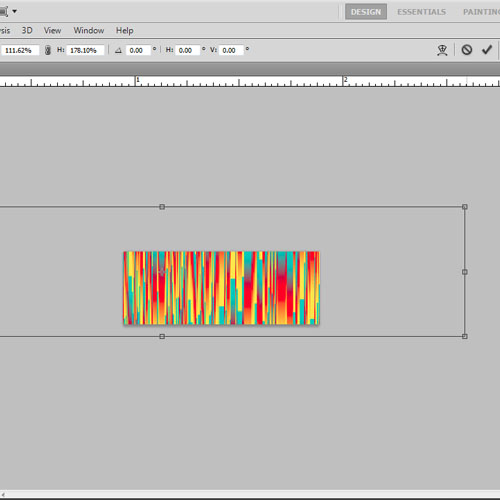This screenshot has height=500, width=500.
Task: Cancel the transform with the circle-slash icon
Action: pyautogui.click(x=467, y=50)
